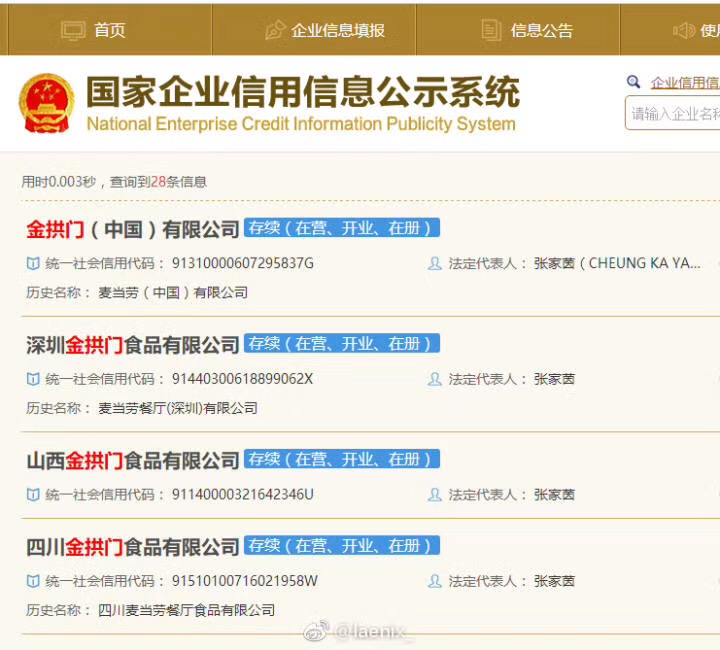Click the 存续 status badge of 四川金拱门食品
The image size is (720, 650).
[x=342, y=545]
